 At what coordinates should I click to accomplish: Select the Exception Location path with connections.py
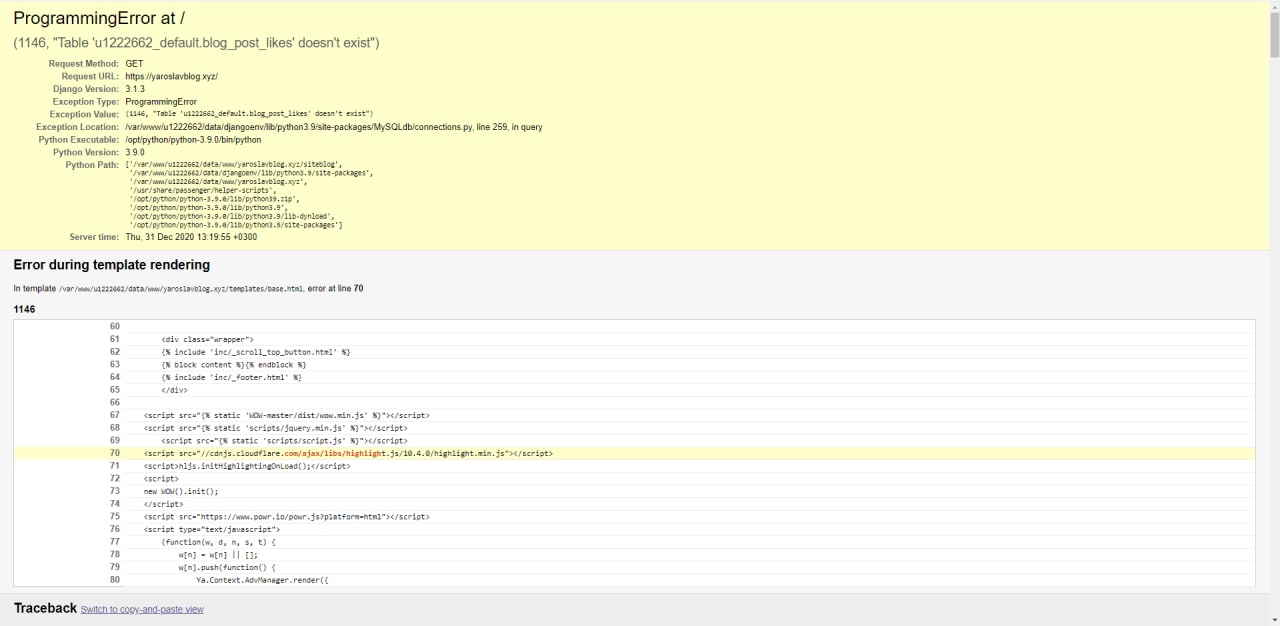pos(334,127)
